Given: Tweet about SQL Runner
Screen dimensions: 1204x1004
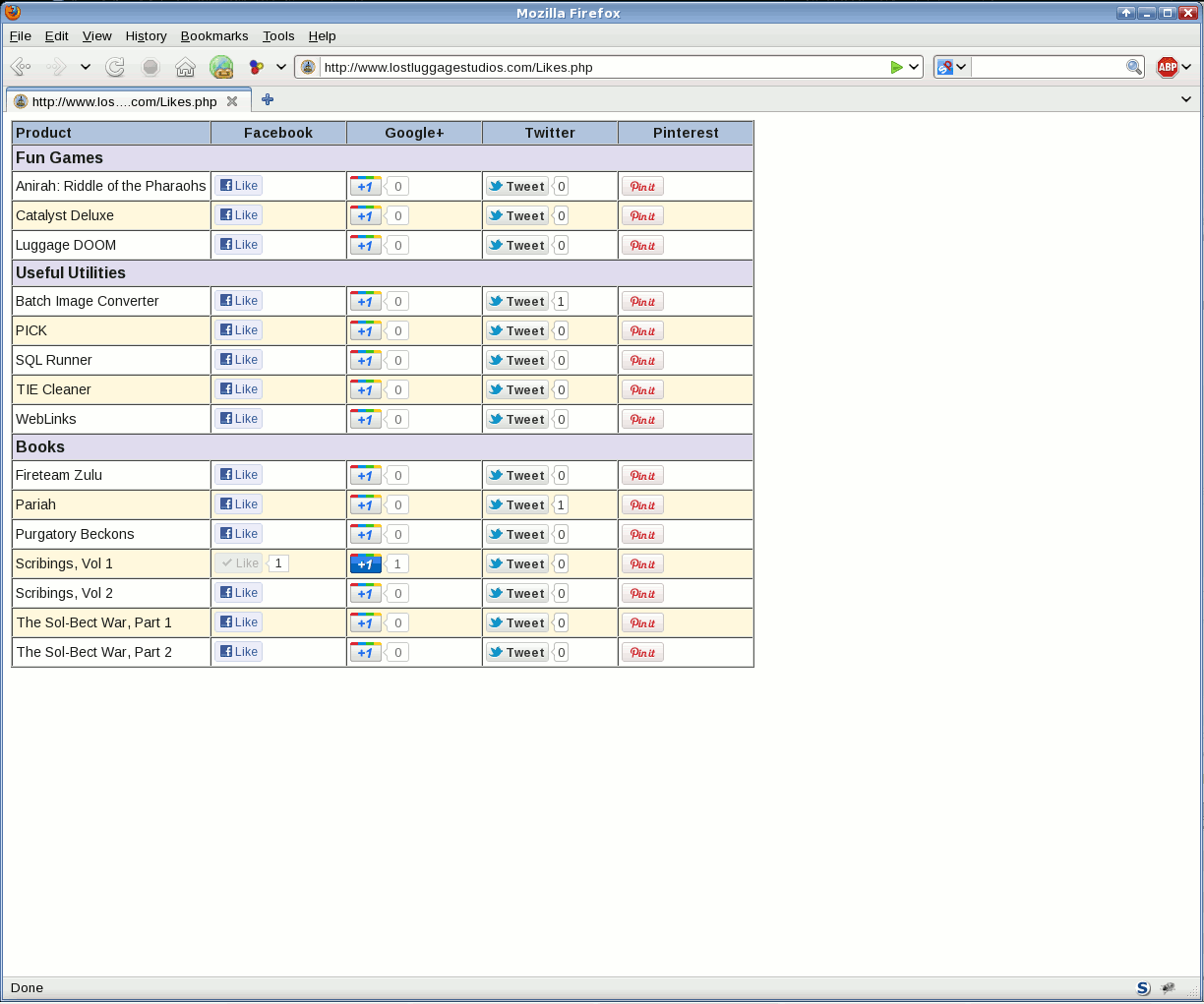Looking at the screenshot, I should tap(516, 360).
